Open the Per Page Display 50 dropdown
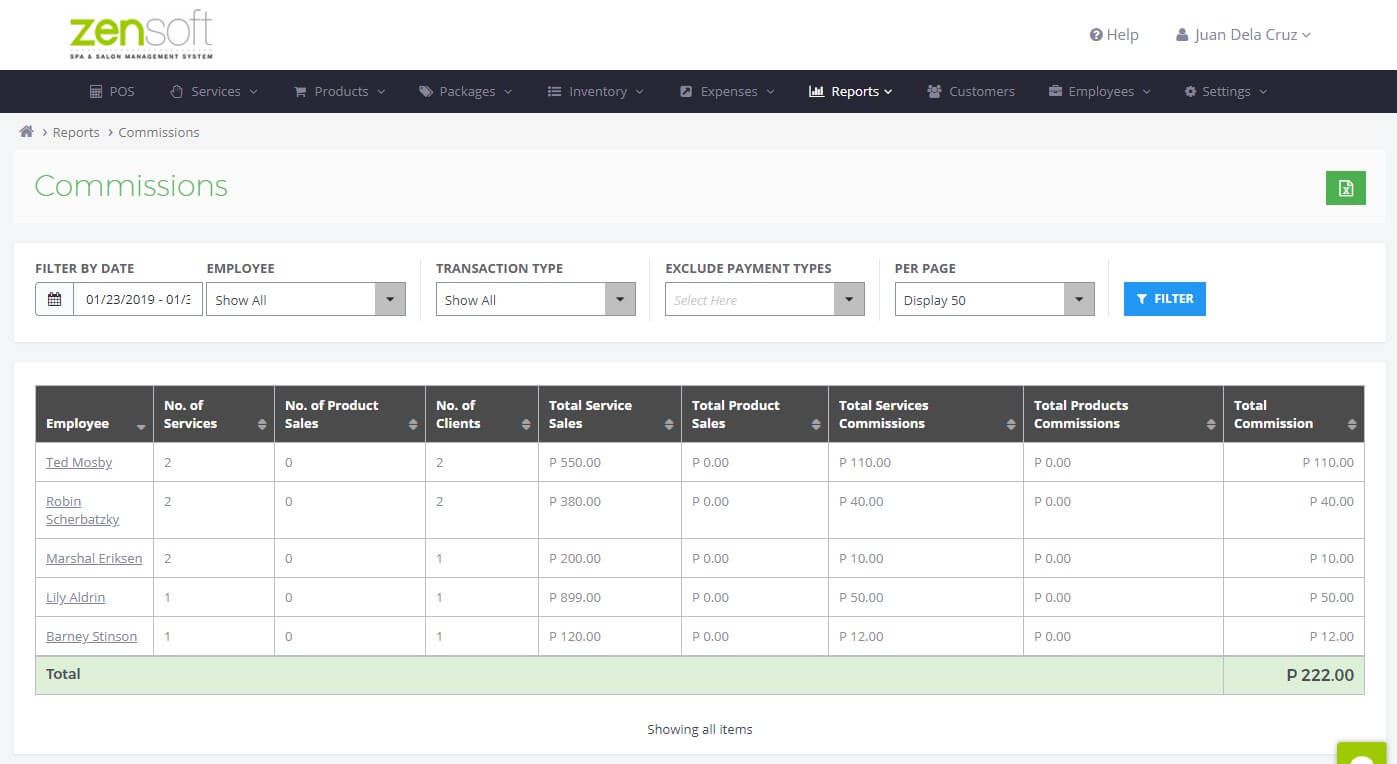 pyautogui.click(x=995, y=299)
